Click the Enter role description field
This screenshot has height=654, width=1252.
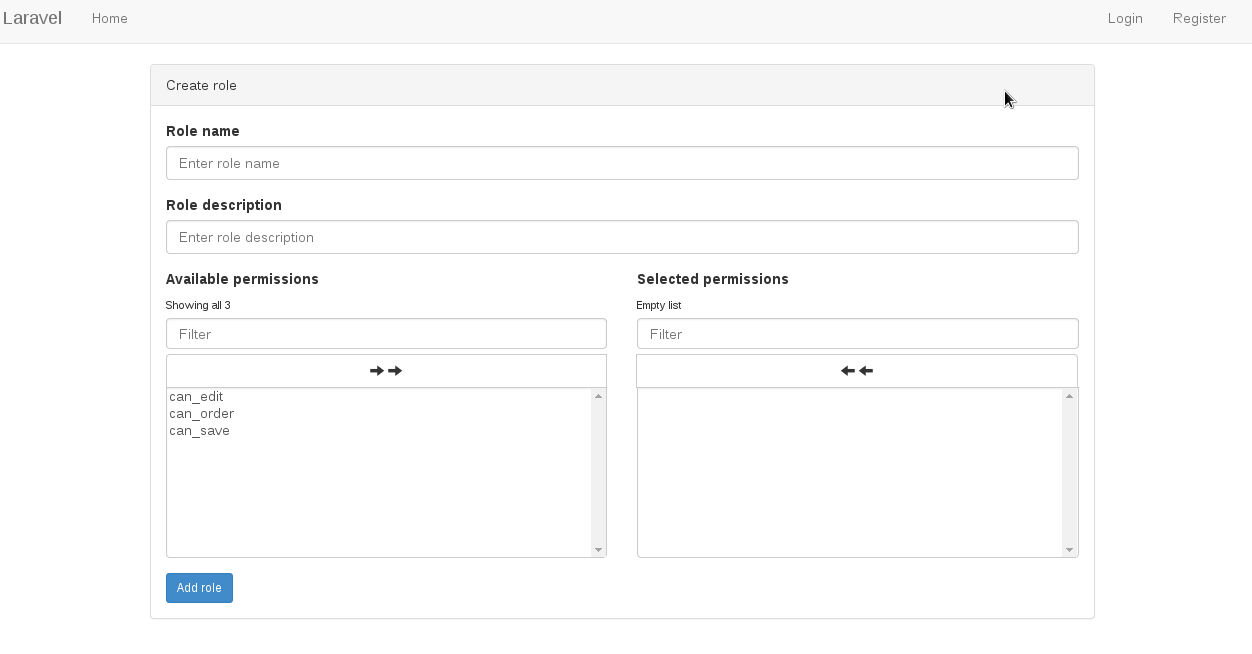coord(622,237)
